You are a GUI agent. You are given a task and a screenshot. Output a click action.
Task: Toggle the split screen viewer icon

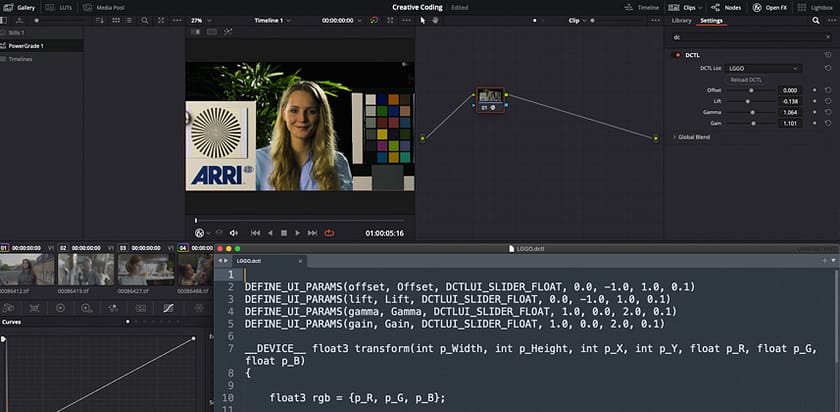click(x=212, y=32)
